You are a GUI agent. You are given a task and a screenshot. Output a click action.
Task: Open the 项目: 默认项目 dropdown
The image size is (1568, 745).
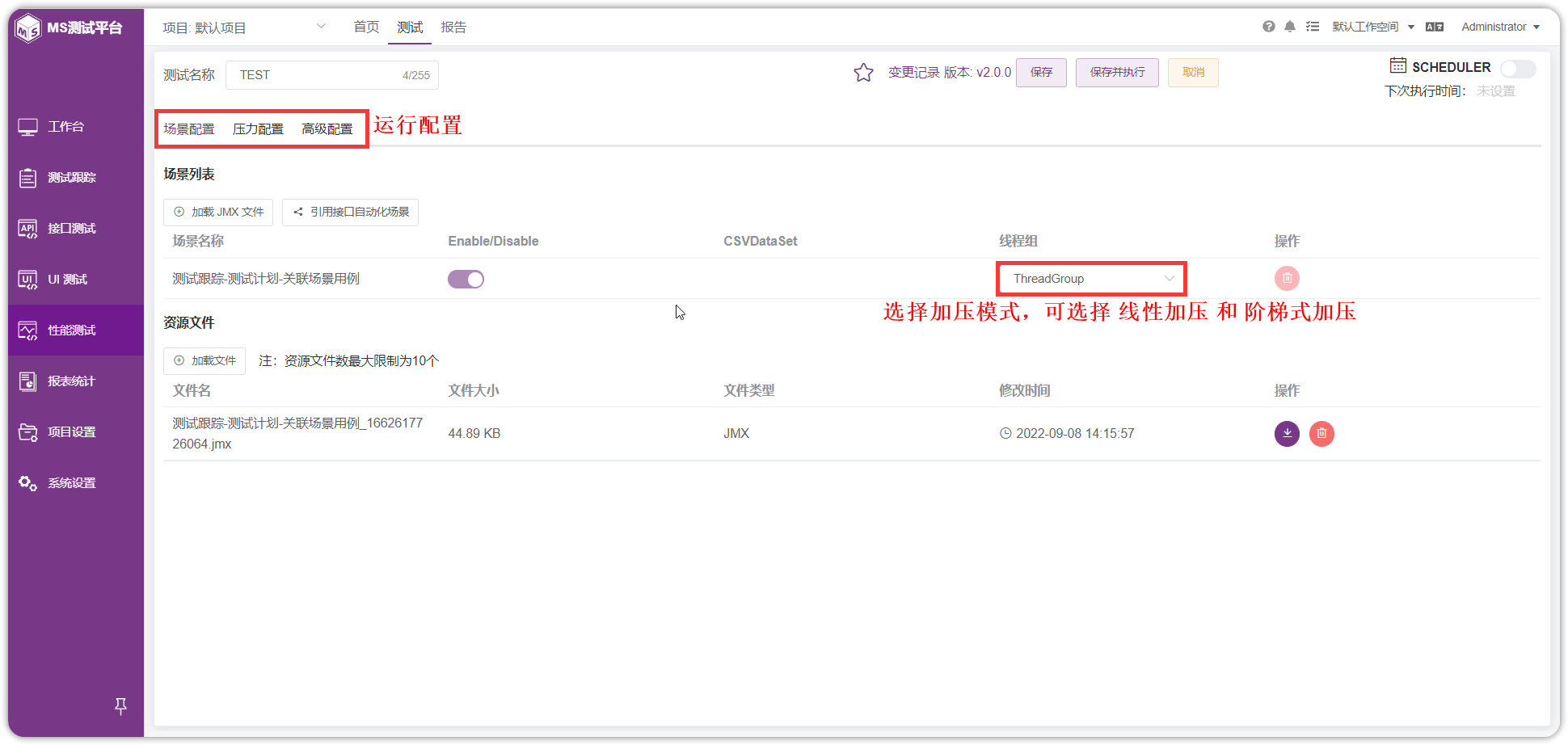[x=244, y=27]
